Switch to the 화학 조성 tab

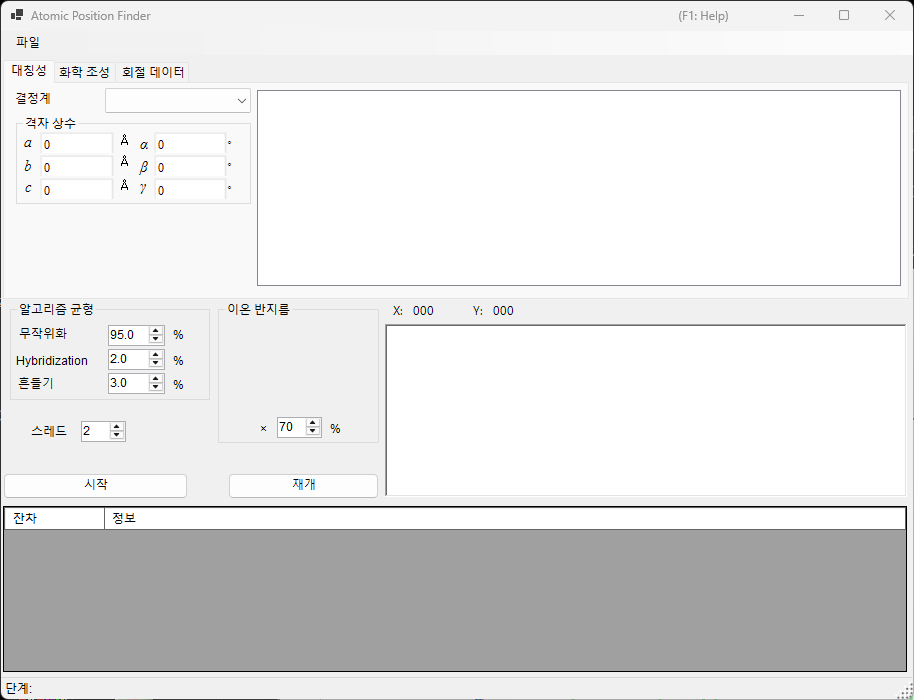click(85, 72)
